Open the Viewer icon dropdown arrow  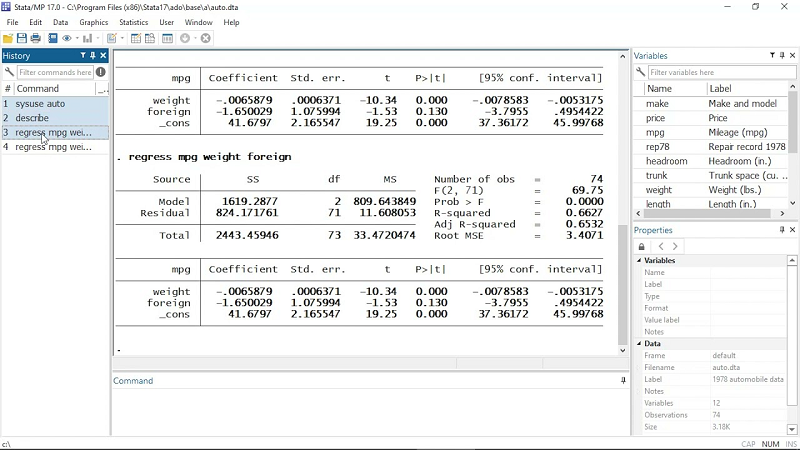[x=78, y=38]
